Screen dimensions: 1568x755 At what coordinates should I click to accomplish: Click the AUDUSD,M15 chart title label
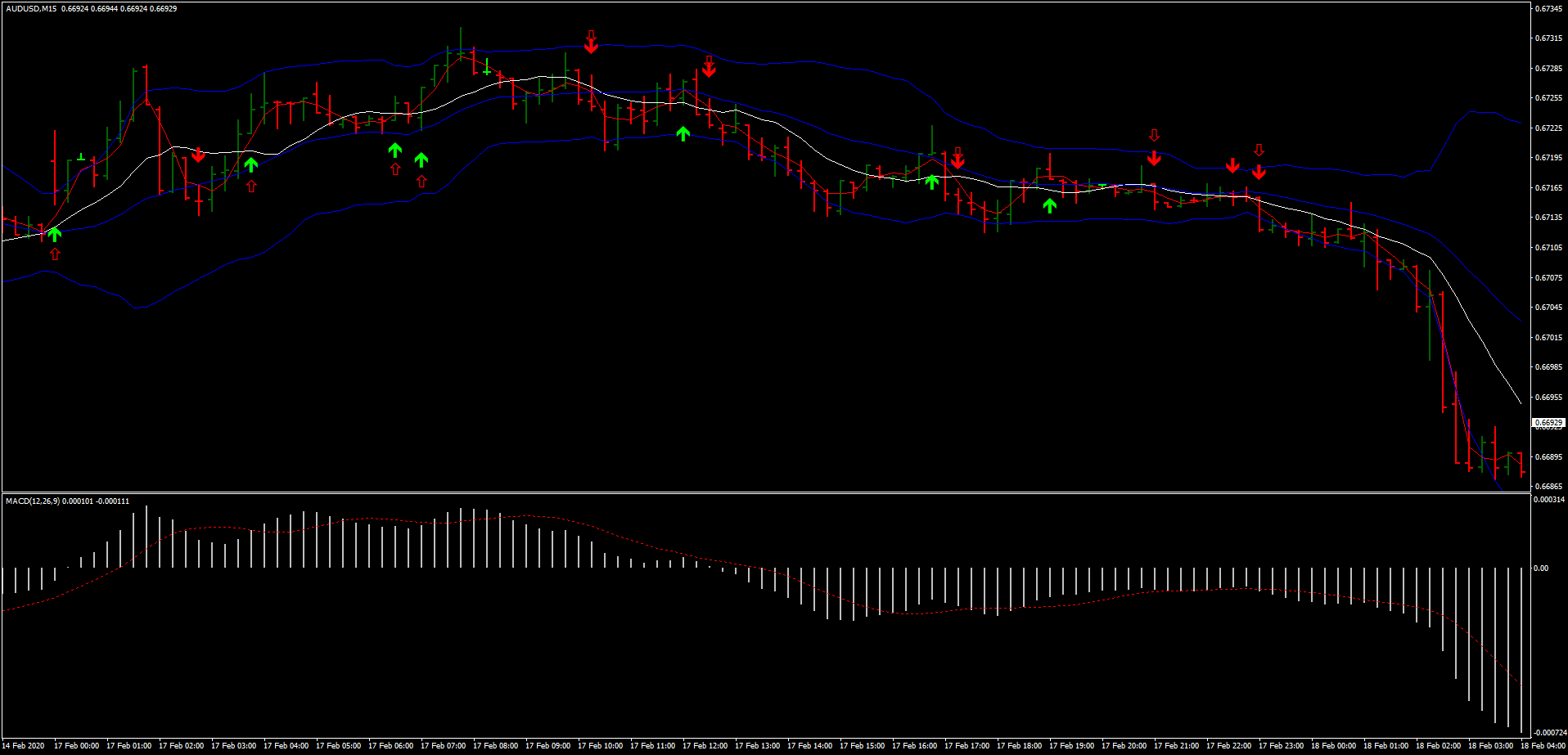[x=31, y=9]
